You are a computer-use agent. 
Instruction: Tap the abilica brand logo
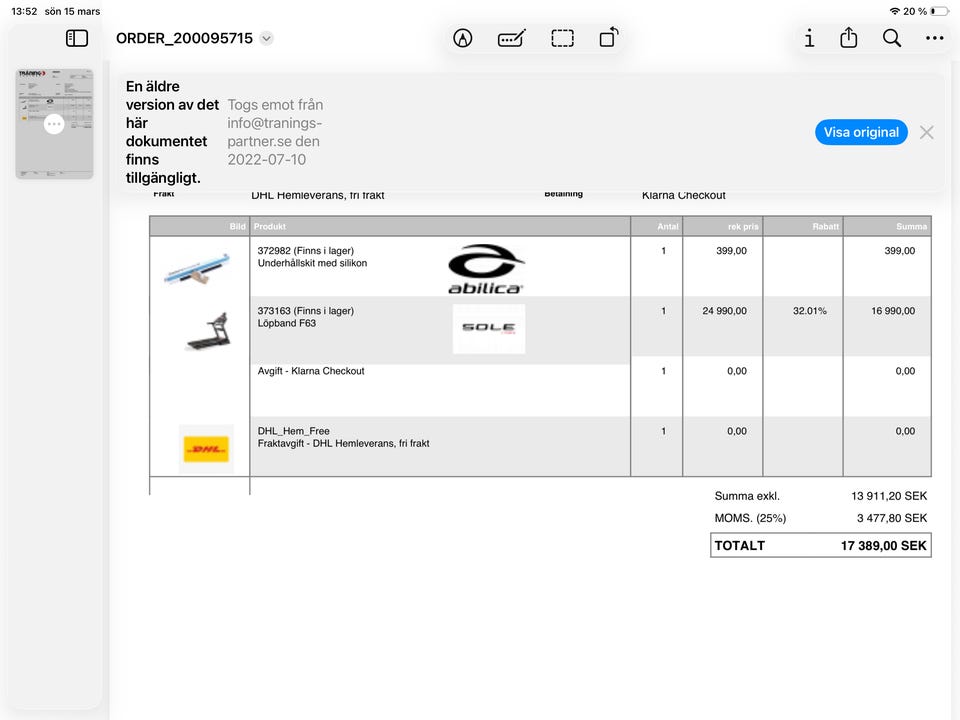click(486, 269)
